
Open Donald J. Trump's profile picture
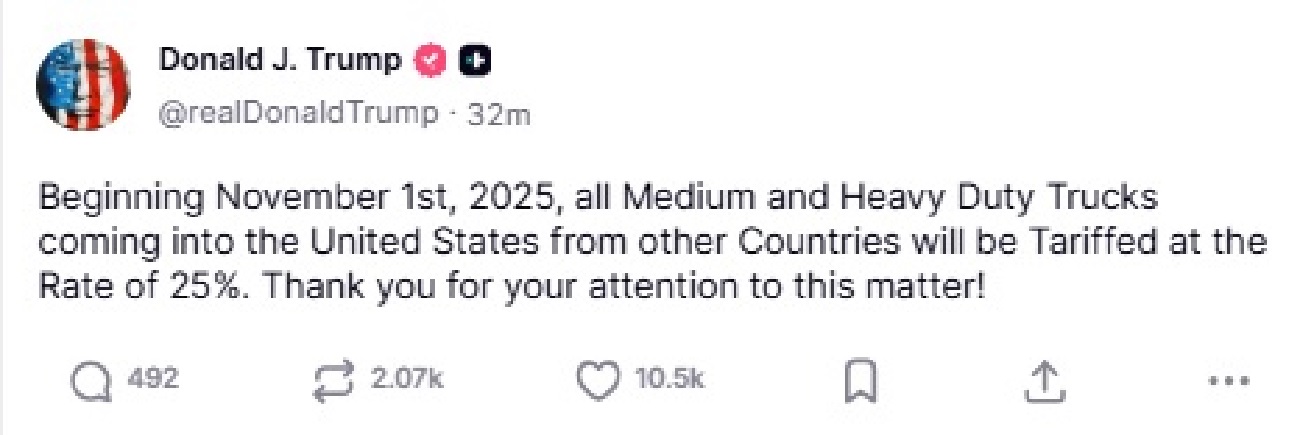pyautogui.click(x=83, y=84)
